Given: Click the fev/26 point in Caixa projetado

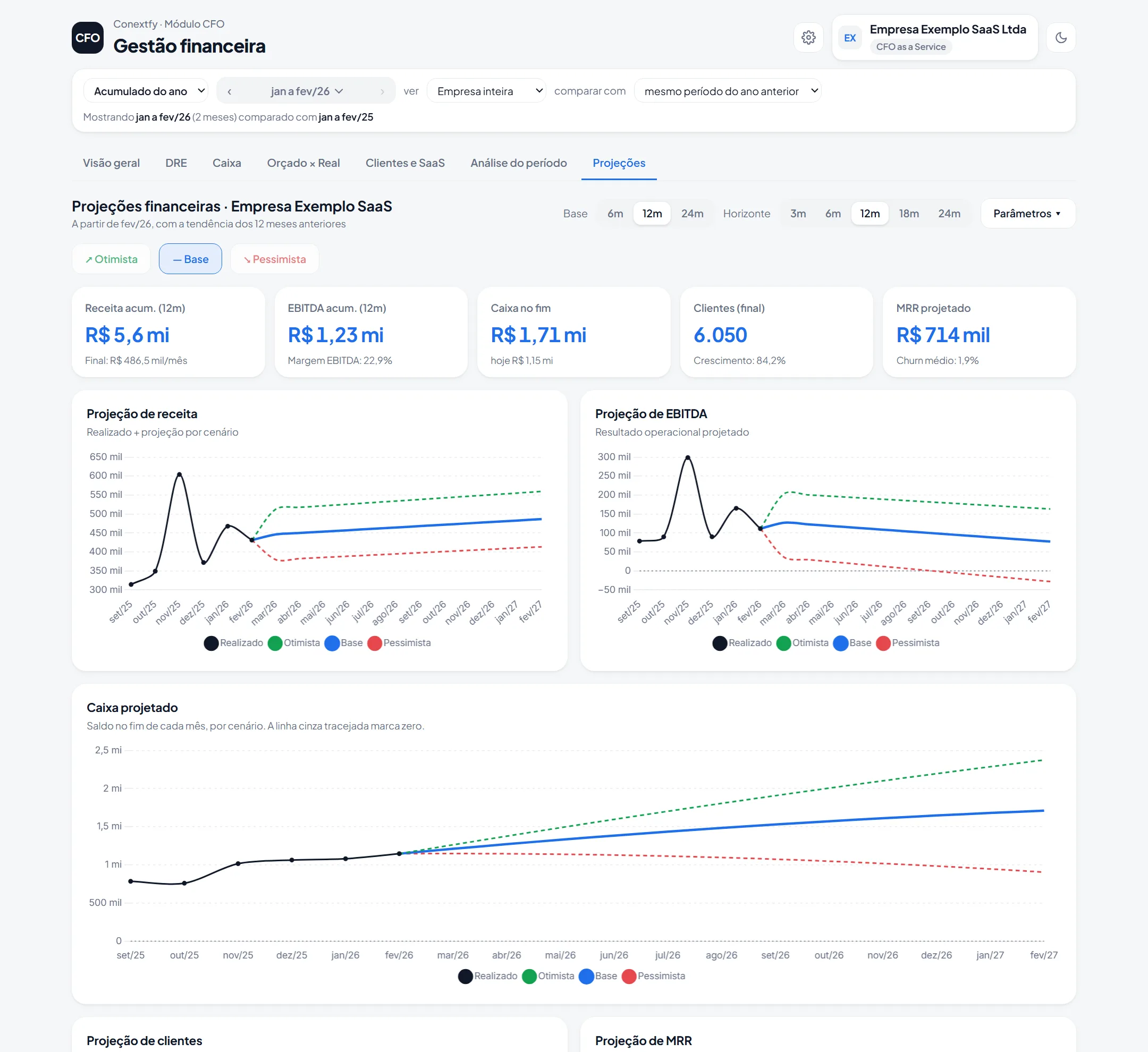Looking at the screenshot, I should tap(399, 853).
